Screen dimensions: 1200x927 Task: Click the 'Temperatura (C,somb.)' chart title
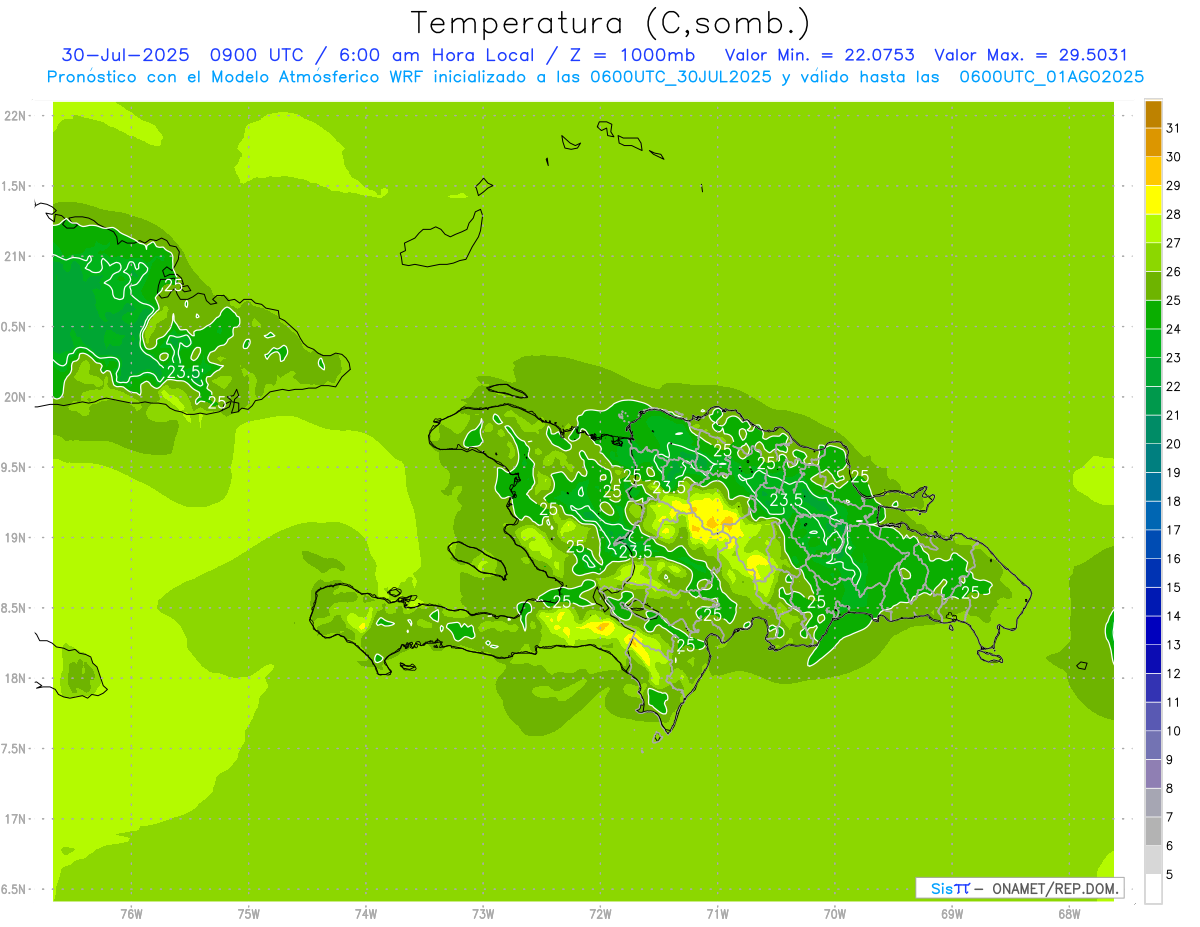tap(610, 23)
